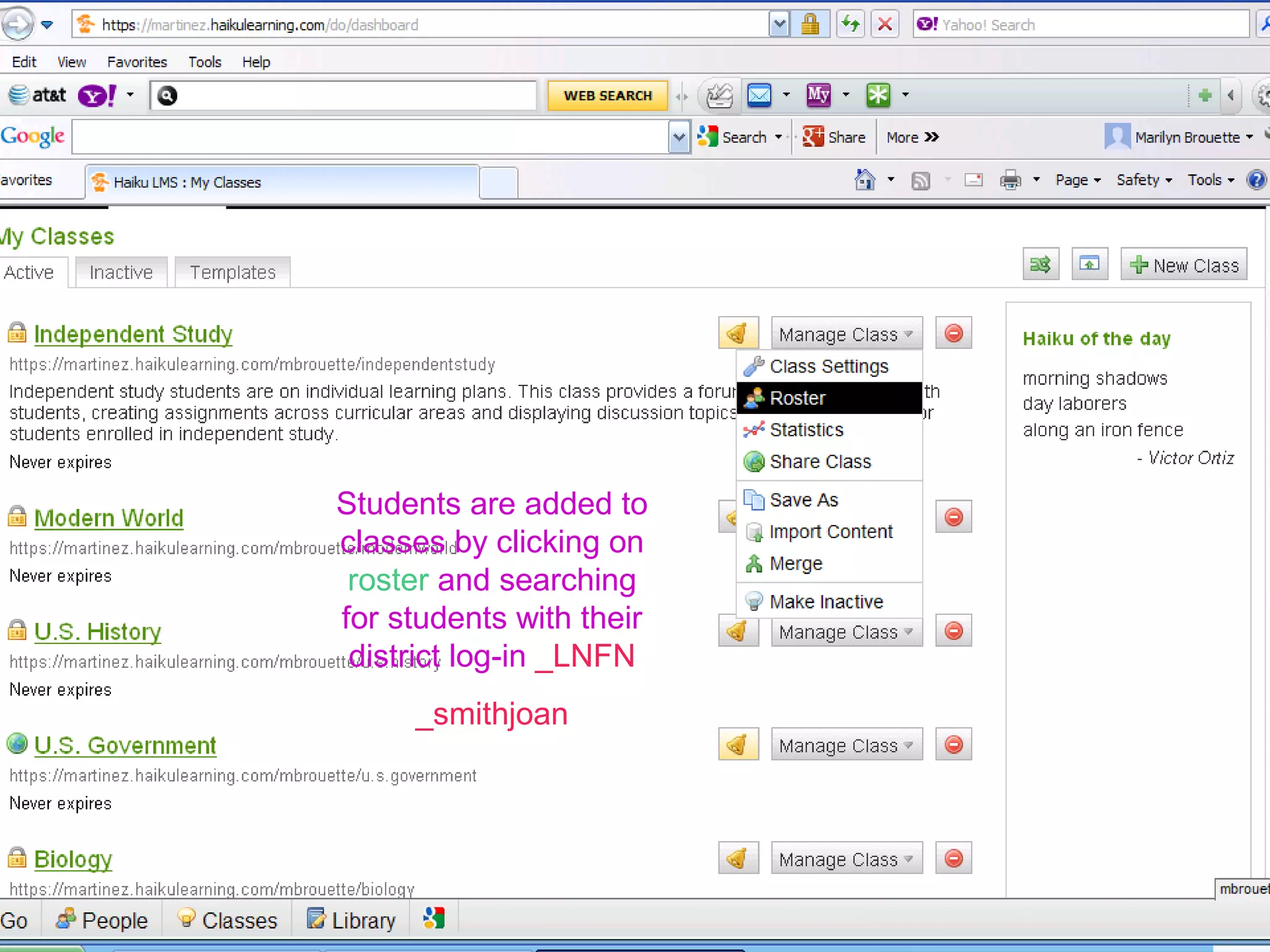Image resolution: width=1270 pixels, height=952 pixels.
Task: Click the red remove icon for Biology
Action: (953, 858)
